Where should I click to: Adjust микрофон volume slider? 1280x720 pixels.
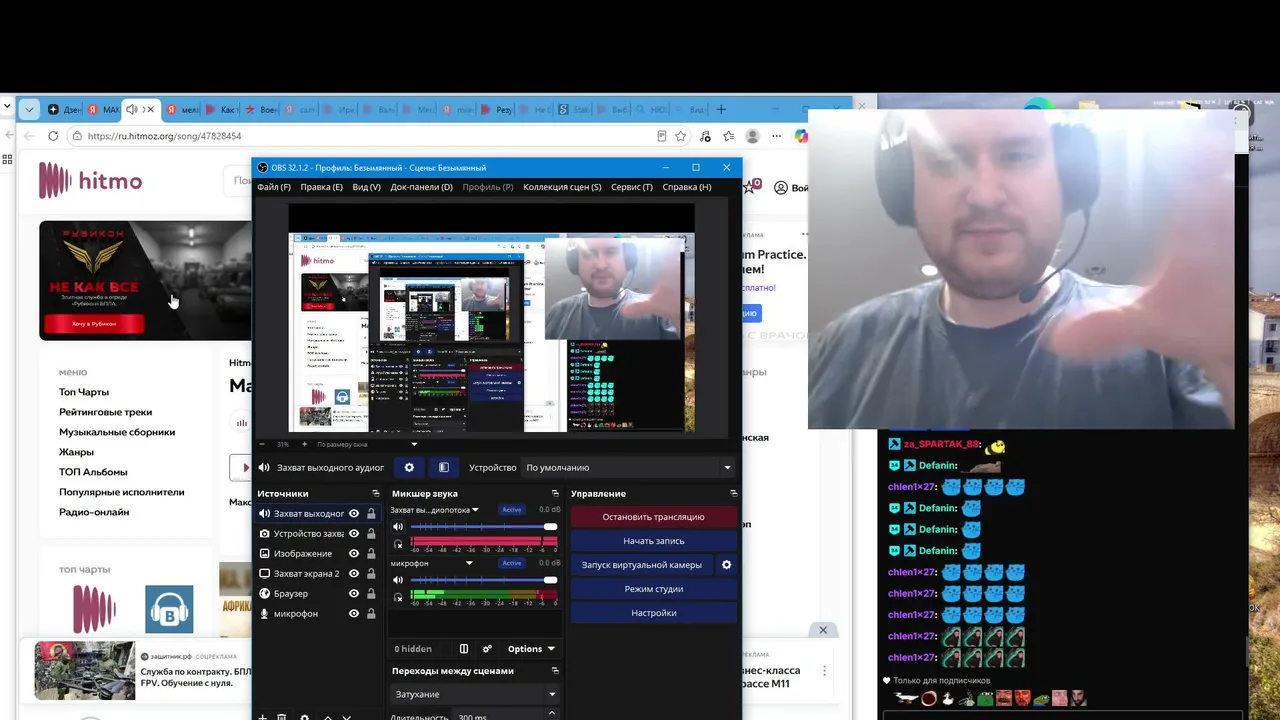tap(484, 580)
